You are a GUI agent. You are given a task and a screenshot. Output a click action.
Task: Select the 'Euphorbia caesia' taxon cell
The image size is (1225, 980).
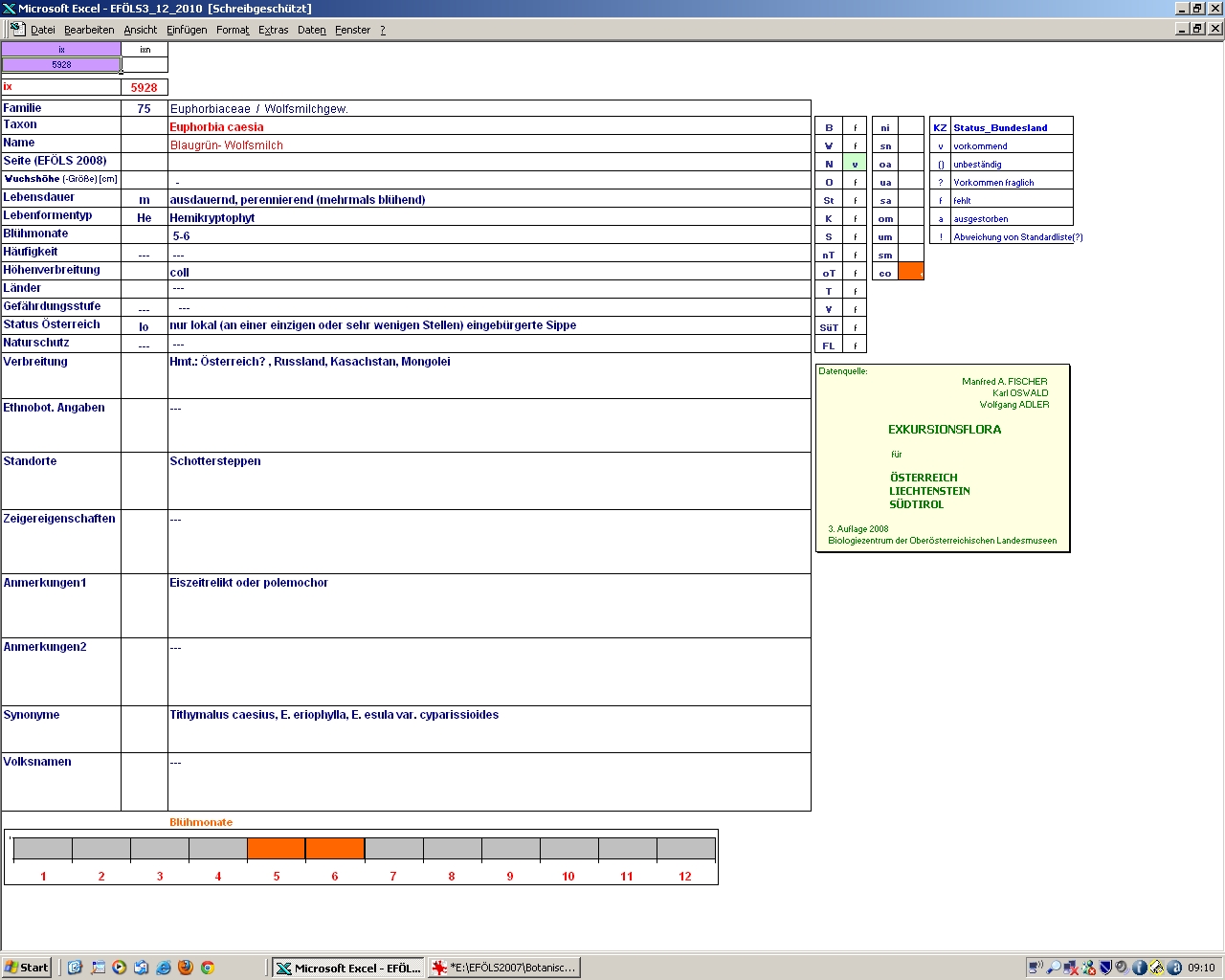(x=489, y=126)
